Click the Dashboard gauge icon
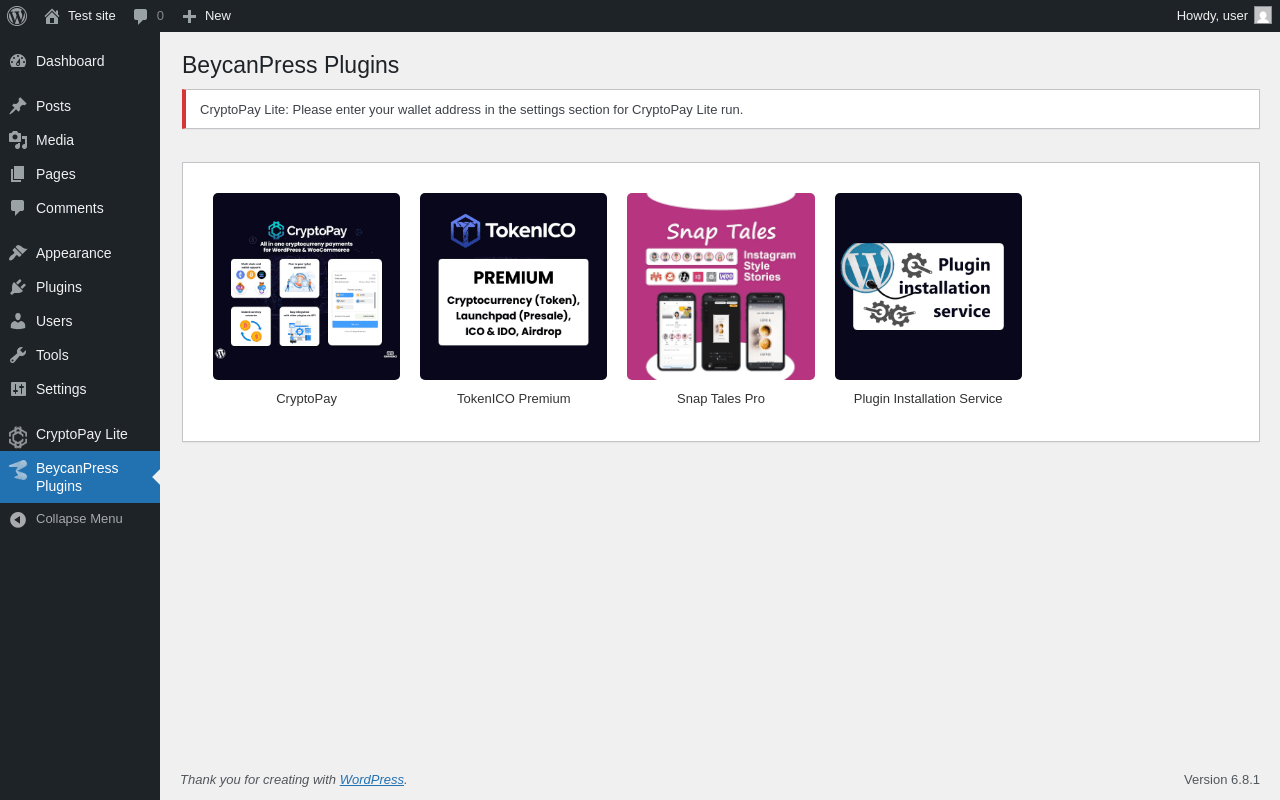 18,61
